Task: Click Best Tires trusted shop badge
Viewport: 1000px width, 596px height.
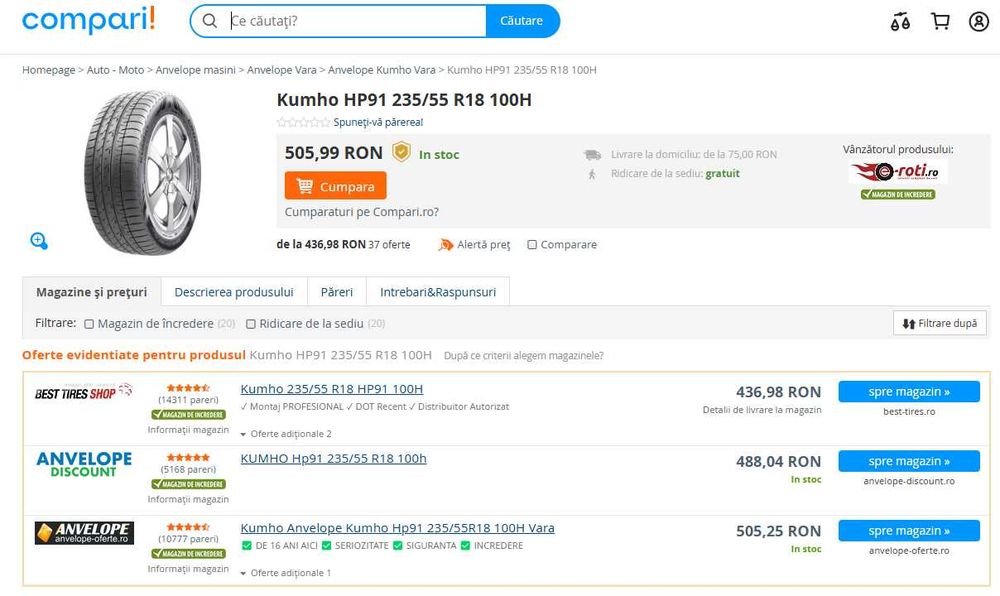Action: (188, 414)
